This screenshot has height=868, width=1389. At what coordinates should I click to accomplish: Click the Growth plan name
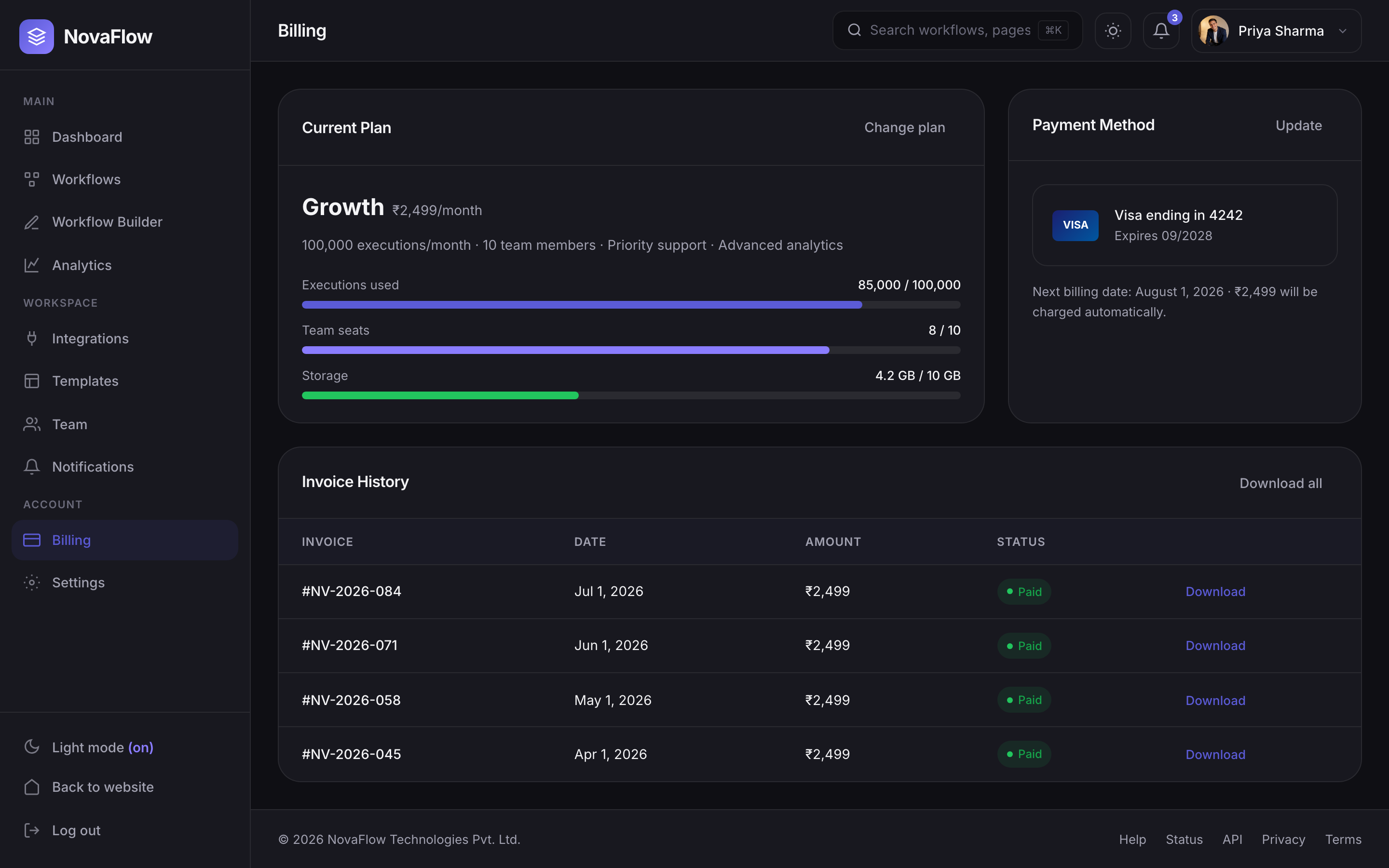(342, 207)
